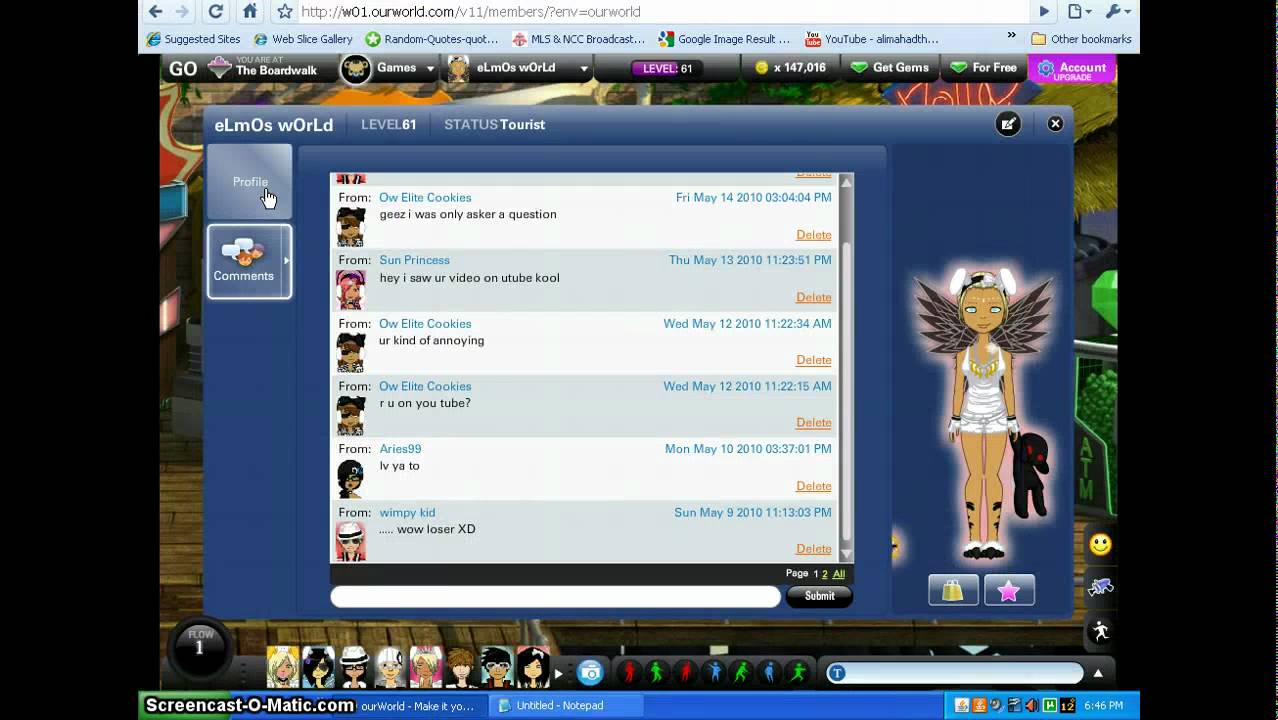Click the browser address bar
1278x720 pixels.
point(660,12)
